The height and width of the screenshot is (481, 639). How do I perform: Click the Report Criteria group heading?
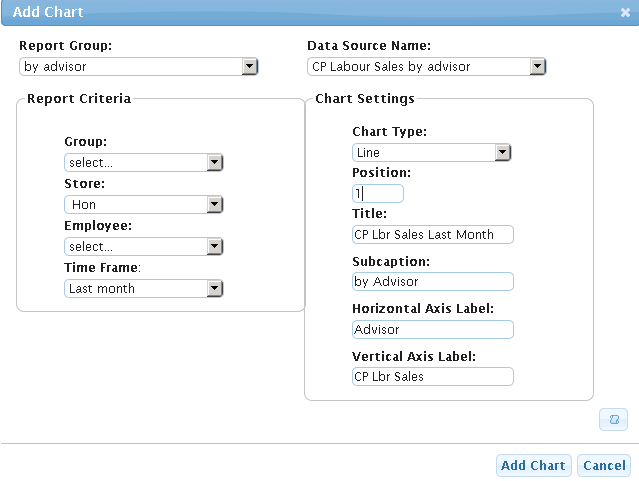(79, 98)
